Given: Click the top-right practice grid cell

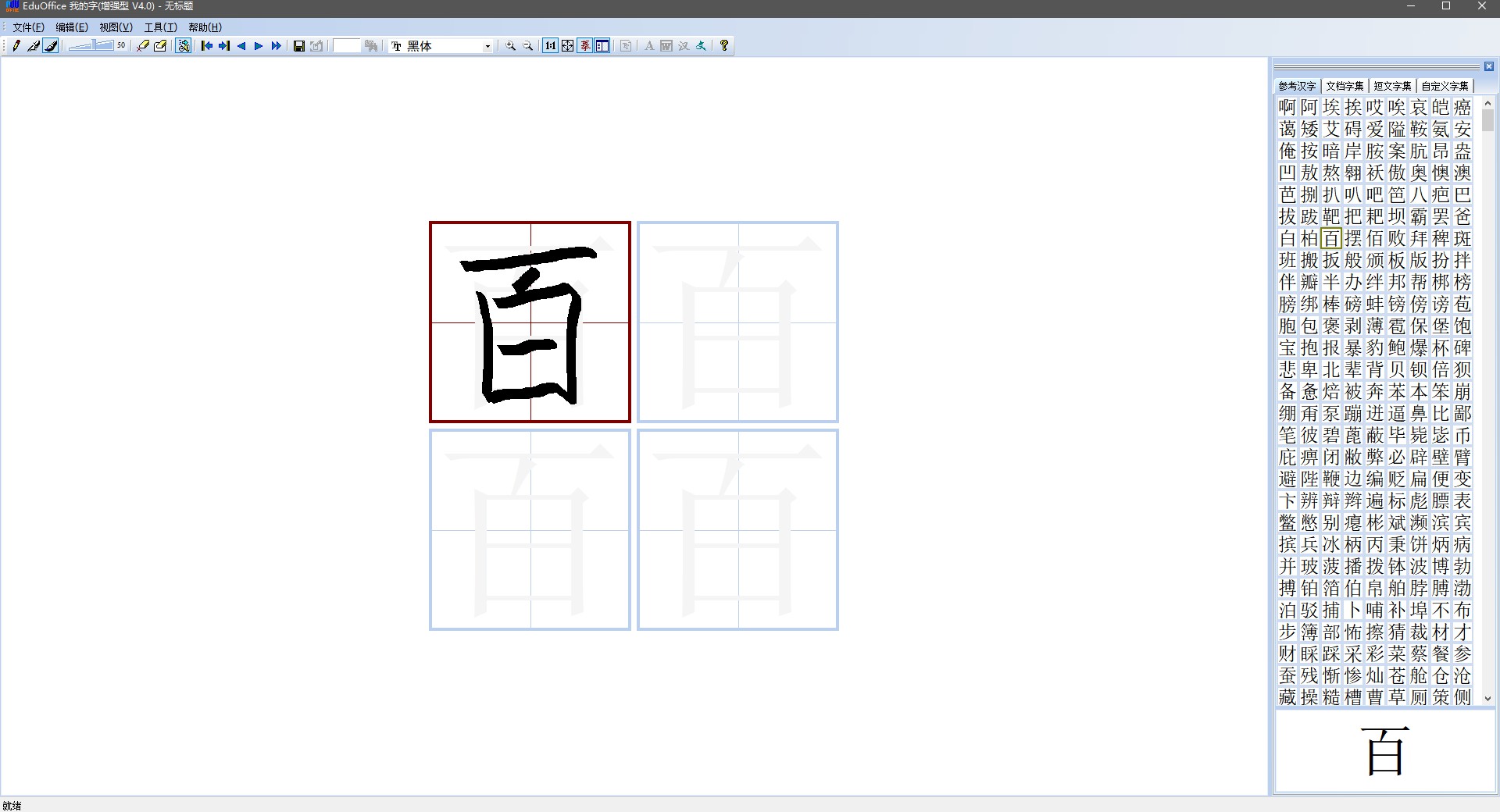Looking at the screenshot, I should pyautogui.click(x=737, y=322).
